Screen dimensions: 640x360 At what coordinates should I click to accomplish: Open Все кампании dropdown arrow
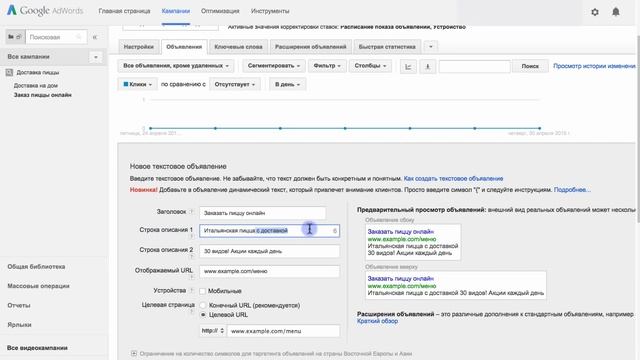pyautogui.click(x=96, y=57)
